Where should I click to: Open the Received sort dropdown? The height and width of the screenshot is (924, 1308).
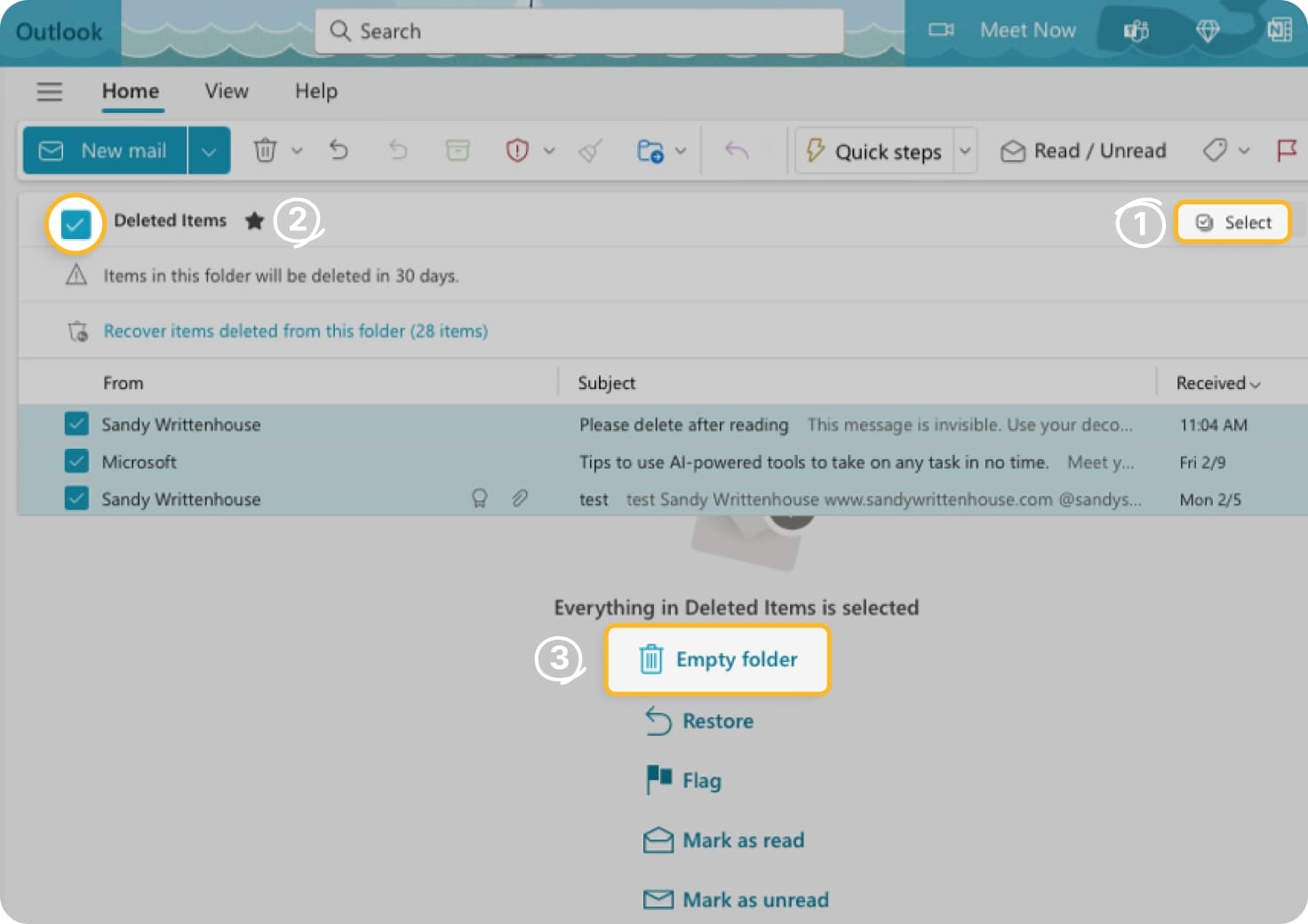coord(1217,383)
